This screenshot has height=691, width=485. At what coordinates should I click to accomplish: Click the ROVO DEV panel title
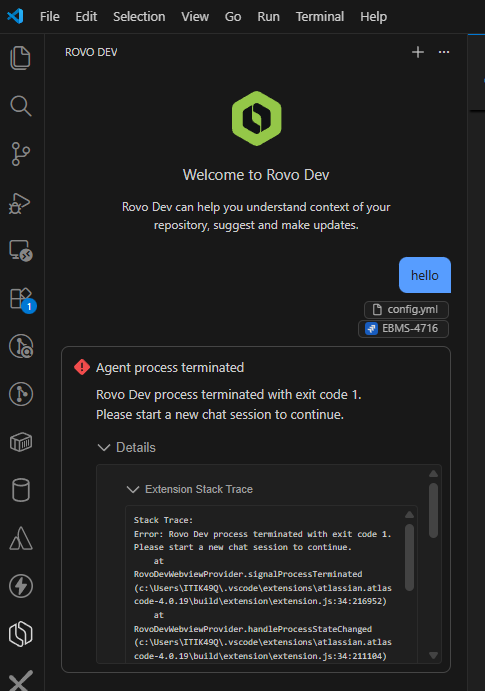click(x=91, y=52)
